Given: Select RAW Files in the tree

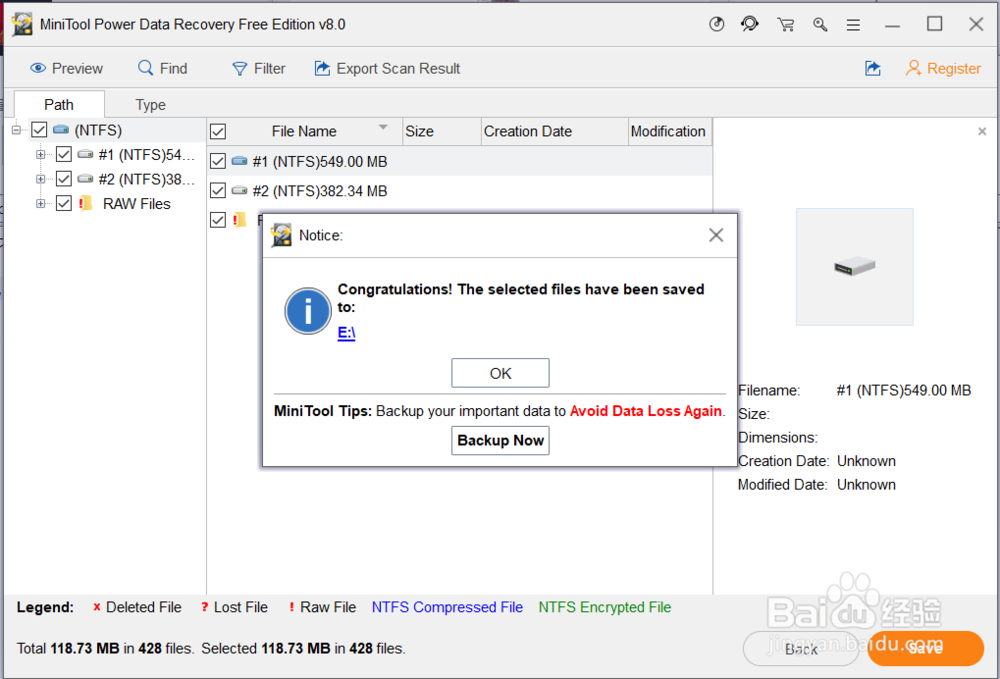Looking at the screenshot, I should (136, 203).
